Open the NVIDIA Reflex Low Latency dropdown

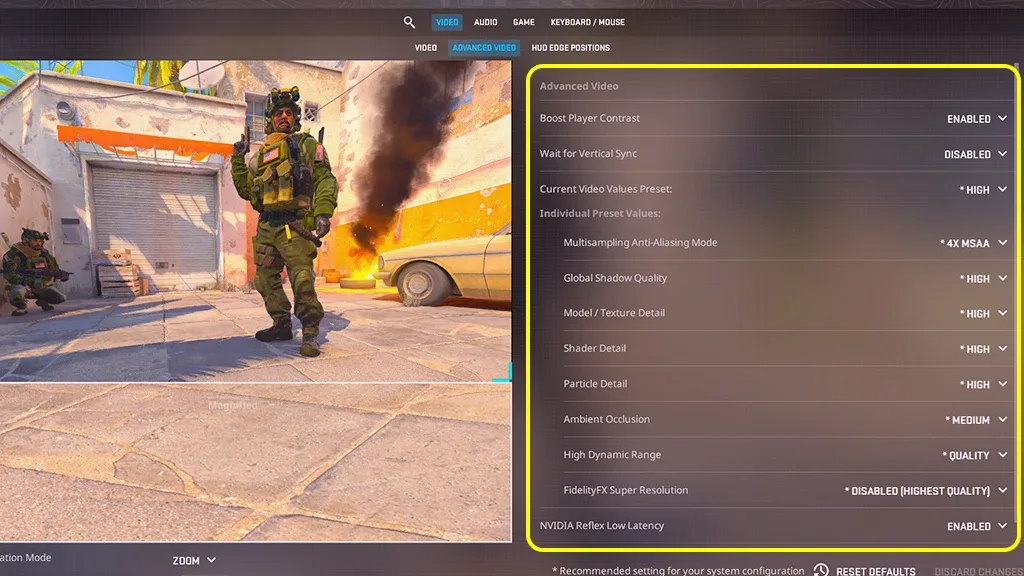(x=976, y=526)
